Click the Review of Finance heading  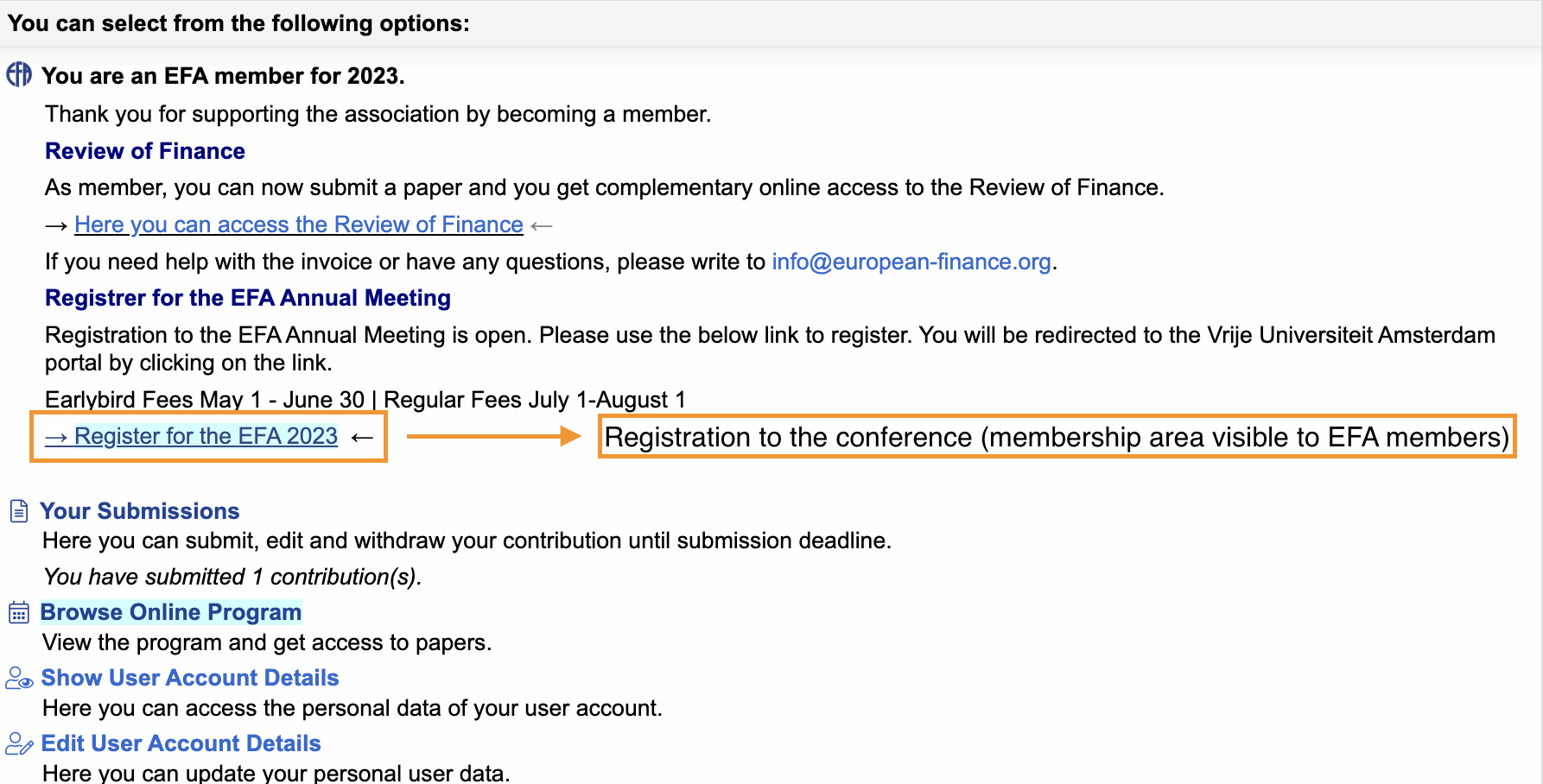[144, 151]
